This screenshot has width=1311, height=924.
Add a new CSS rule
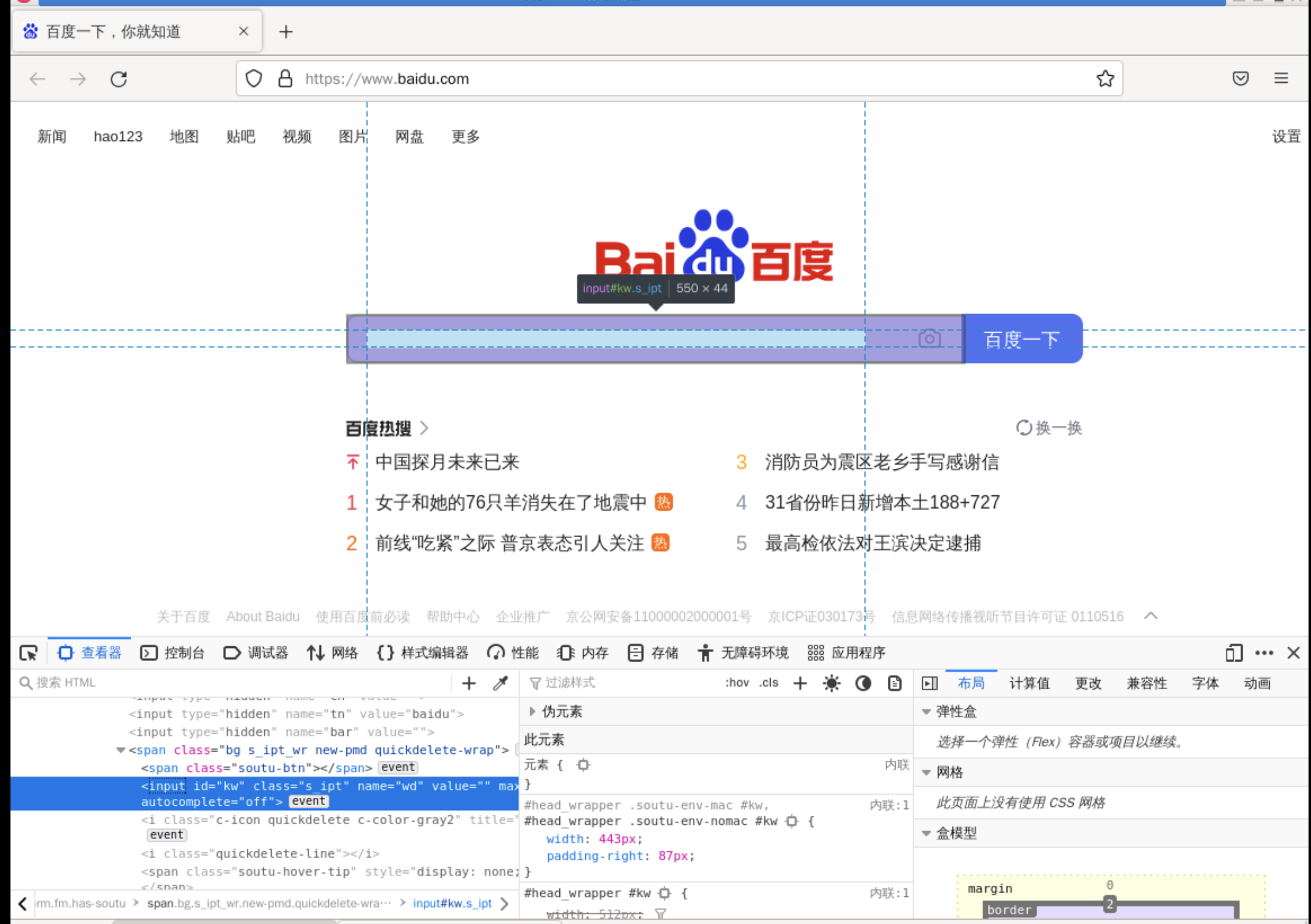coord(800,683)
